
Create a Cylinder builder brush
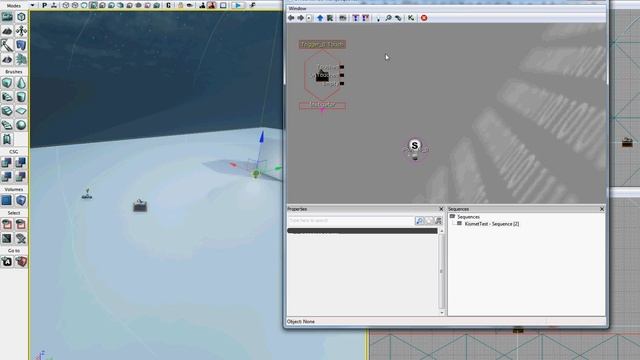(21, 97)
